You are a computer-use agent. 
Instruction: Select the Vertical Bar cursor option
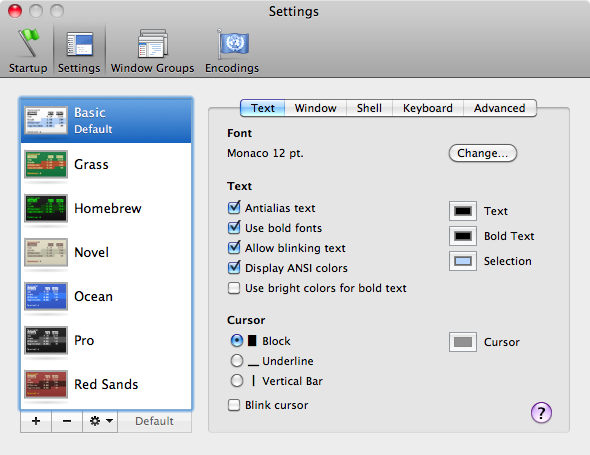237,380
